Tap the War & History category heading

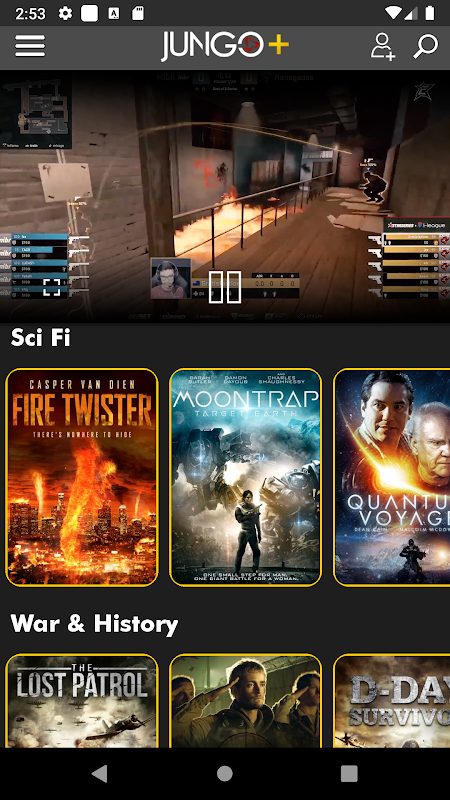tap(94, 623)
